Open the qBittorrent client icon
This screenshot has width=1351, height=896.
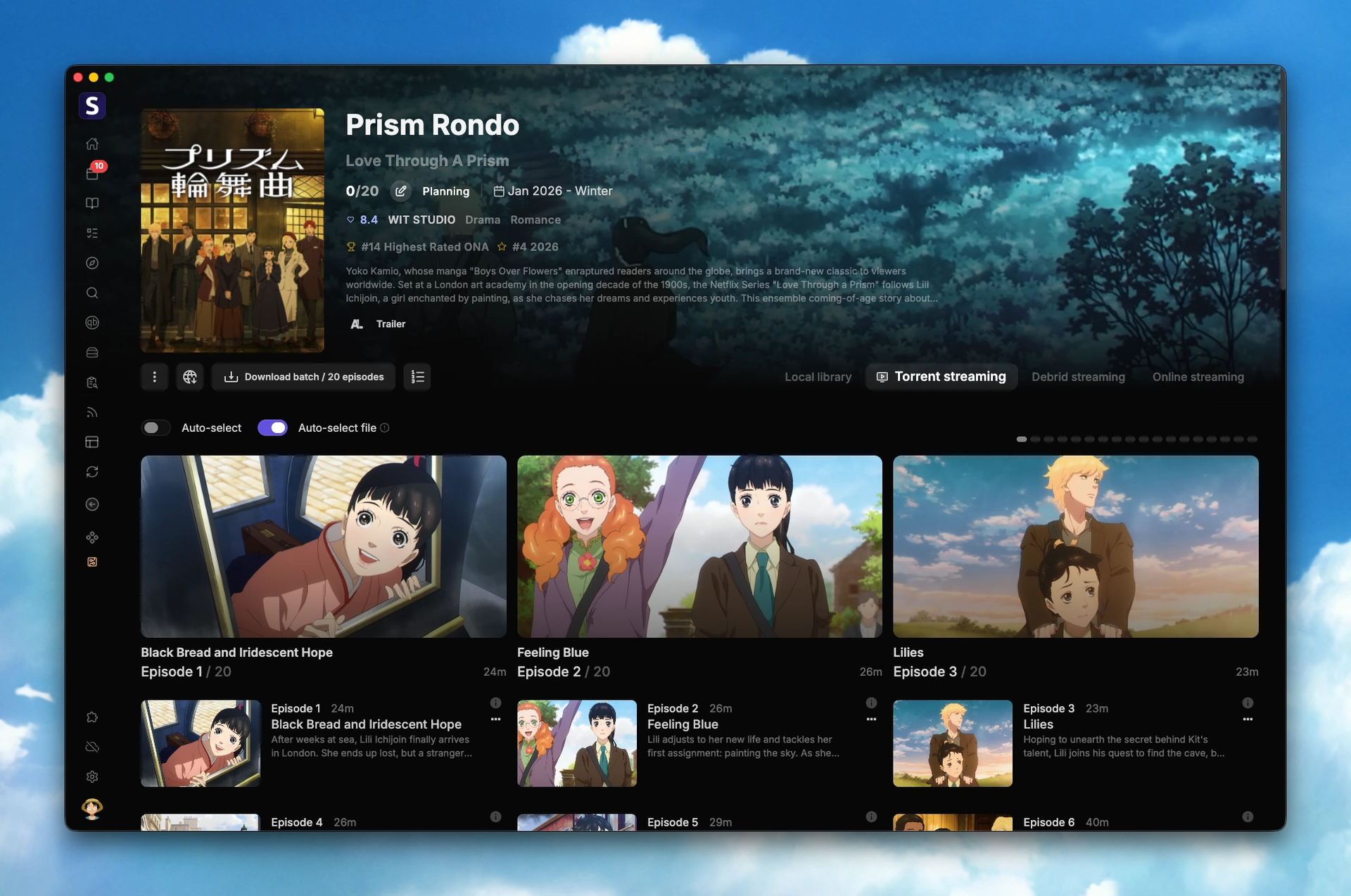pos(92,323)
